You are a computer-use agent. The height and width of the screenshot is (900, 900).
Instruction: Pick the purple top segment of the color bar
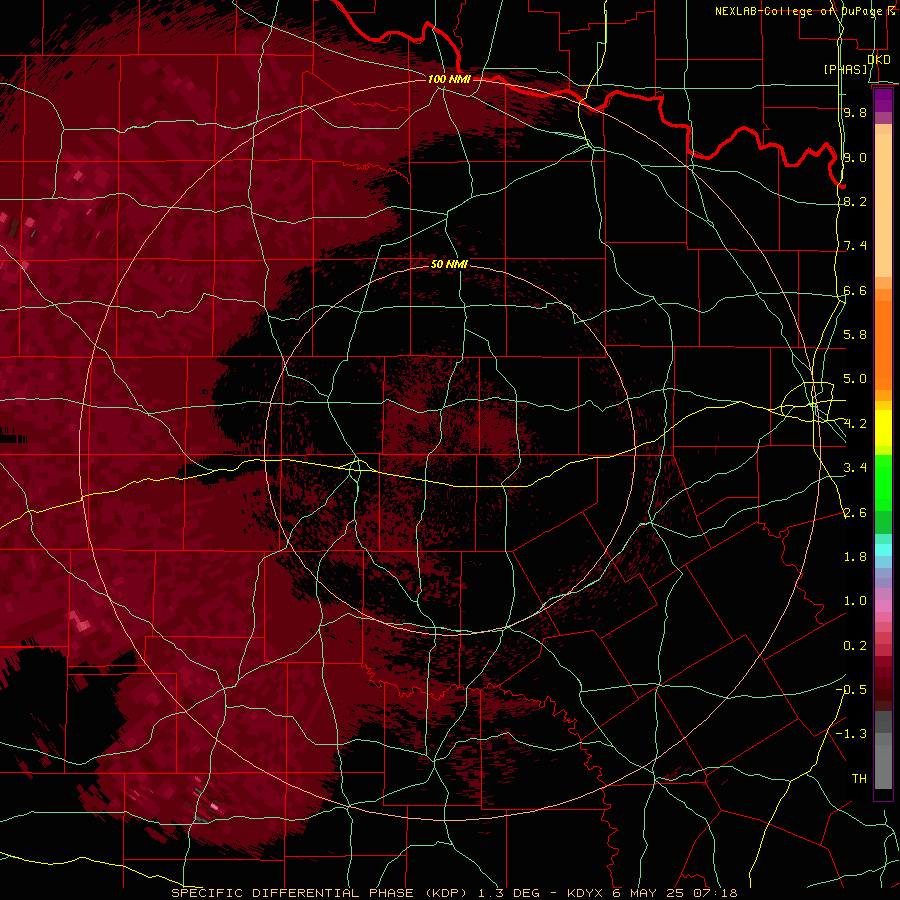click(883, 100)
